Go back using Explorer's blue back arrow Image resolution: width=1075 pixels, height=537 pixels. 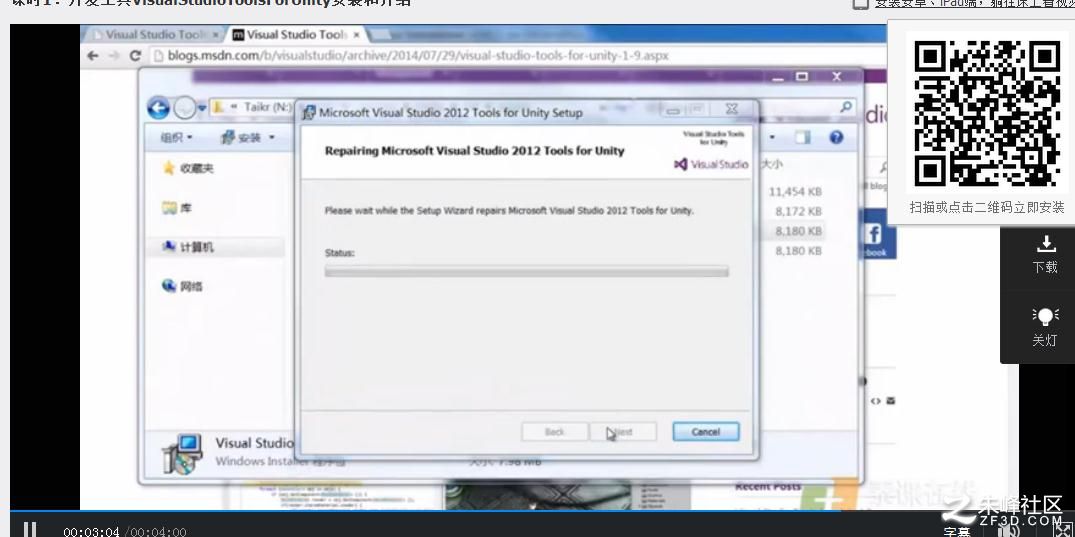[x=158, y=108]
